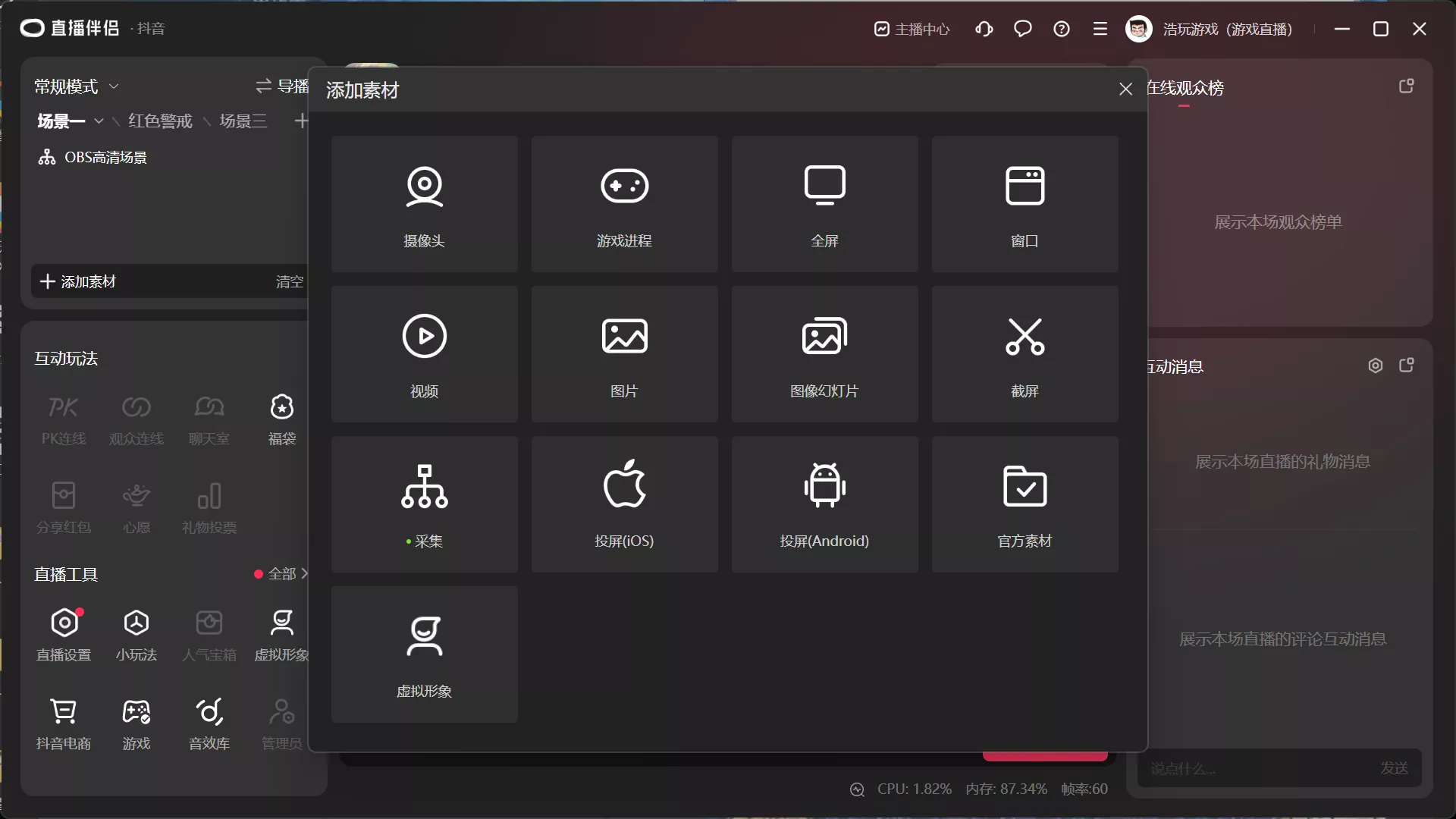Screen dimensions: 1456x819
Task: Switch to the 场景三 scene tab
Action: 243,121
